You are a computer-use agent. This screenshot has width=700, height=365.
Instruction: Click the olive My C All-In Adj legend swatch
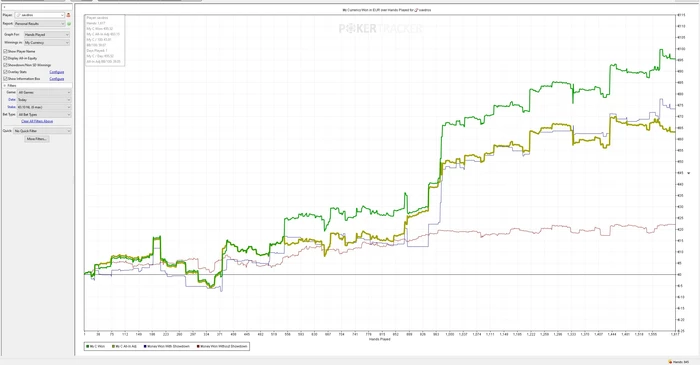click(x=113, y=346)
